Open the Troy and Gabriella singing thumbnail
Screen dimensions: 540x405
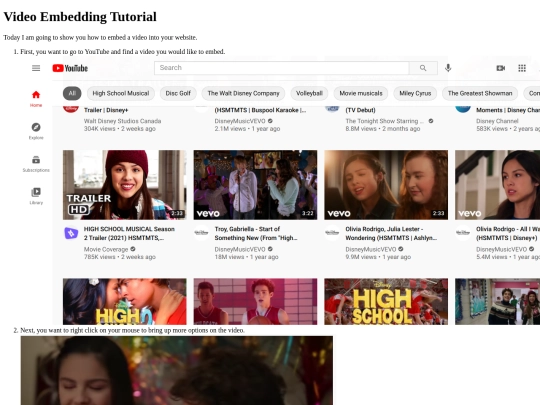pos(255,185)
